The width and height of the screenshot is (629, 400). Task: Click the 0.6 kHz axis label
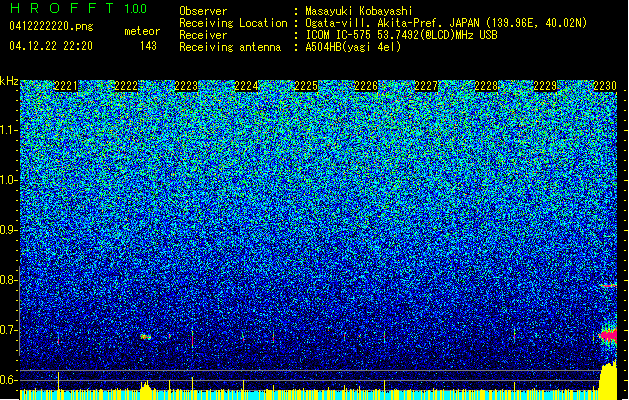click(9, 380)
